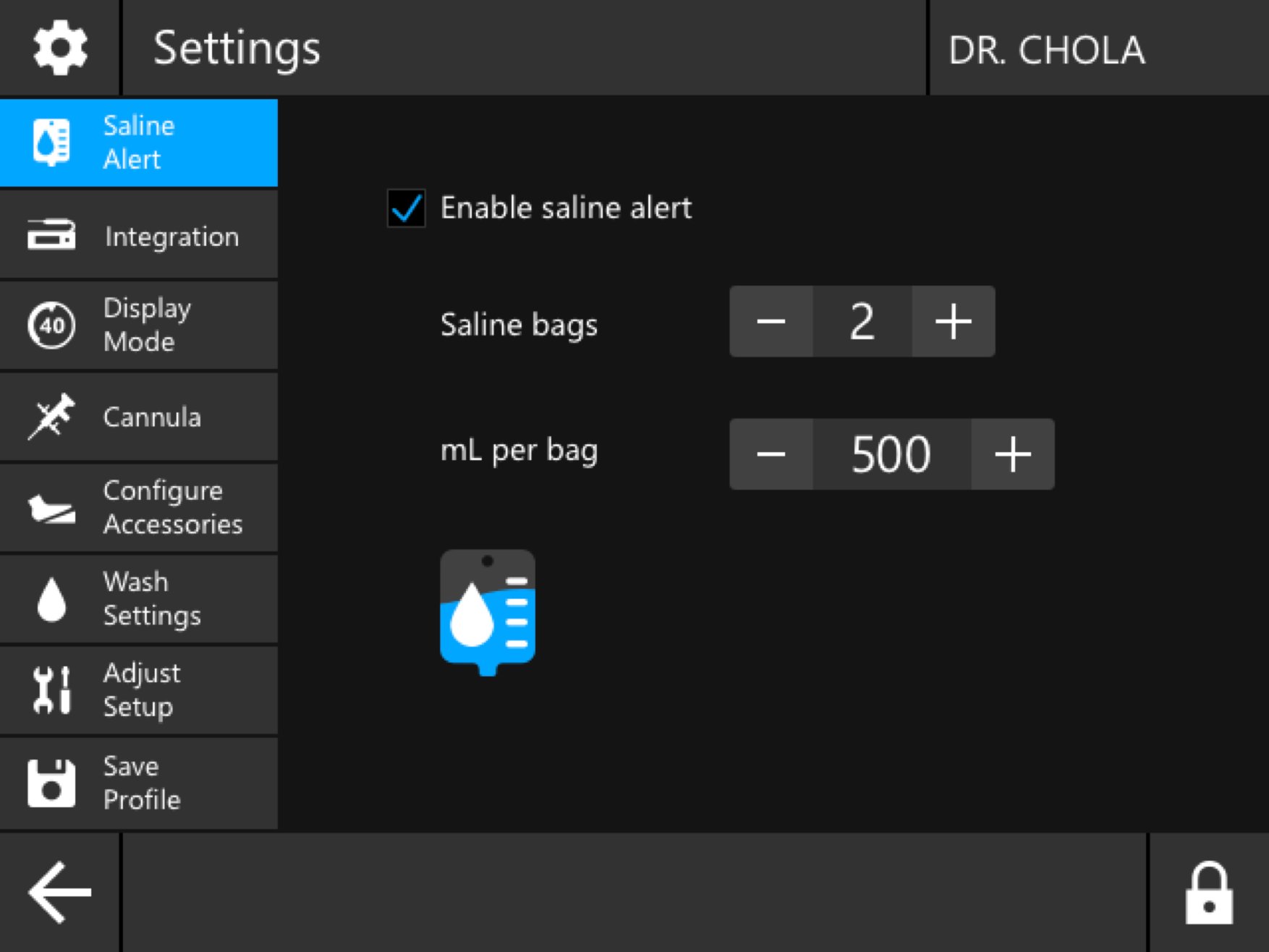Click the Cannula syringe icon

tap(51, 417)
